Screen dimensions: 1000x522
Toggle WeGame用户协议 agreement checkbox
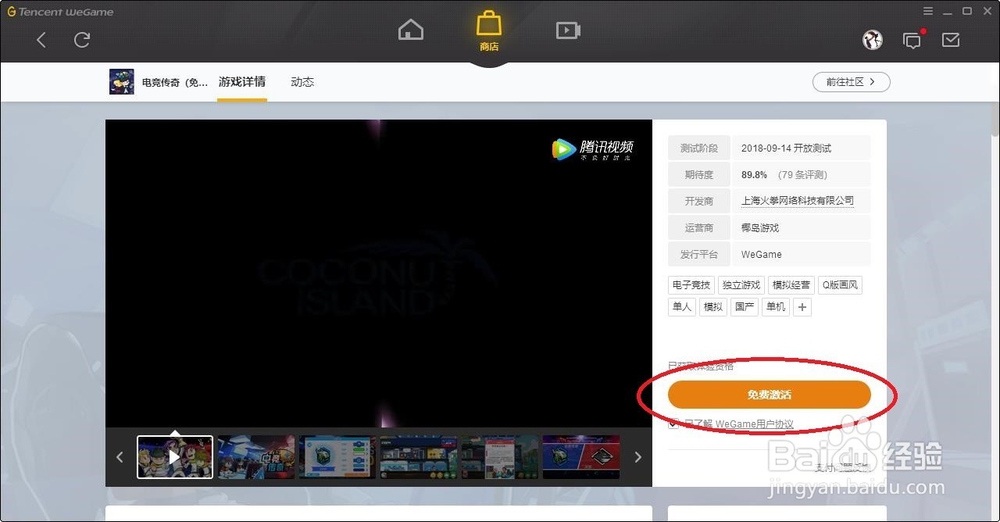tap(673, 424)
